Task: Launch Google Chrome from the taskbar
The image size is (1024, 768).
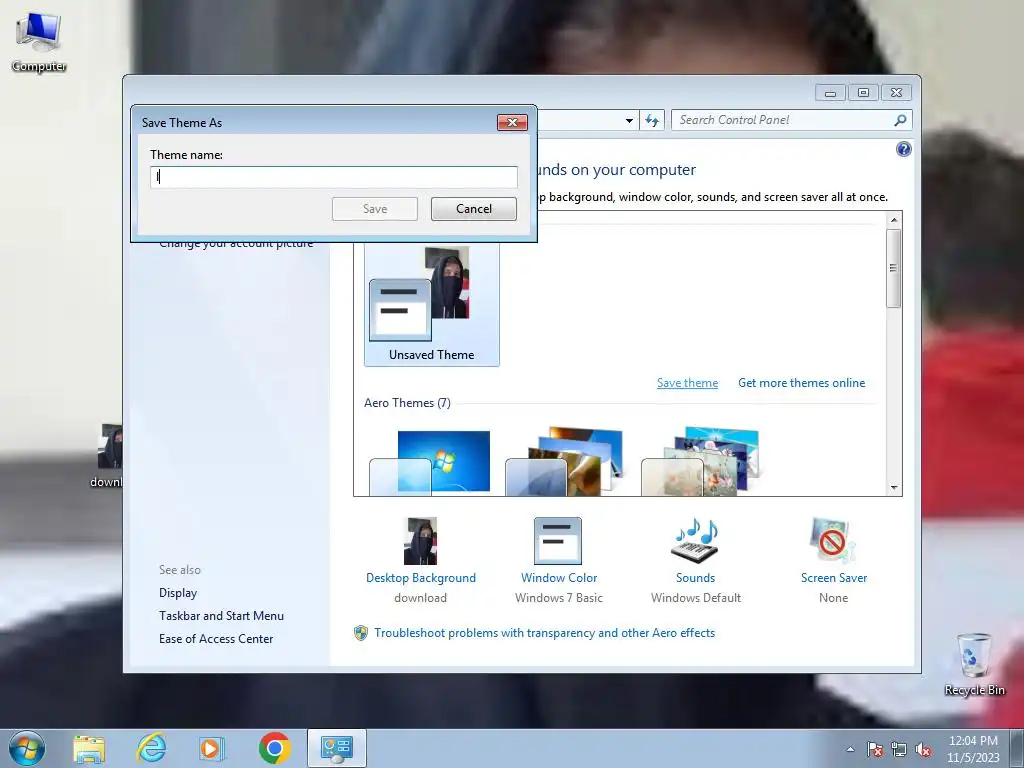Action: (274, 748)
